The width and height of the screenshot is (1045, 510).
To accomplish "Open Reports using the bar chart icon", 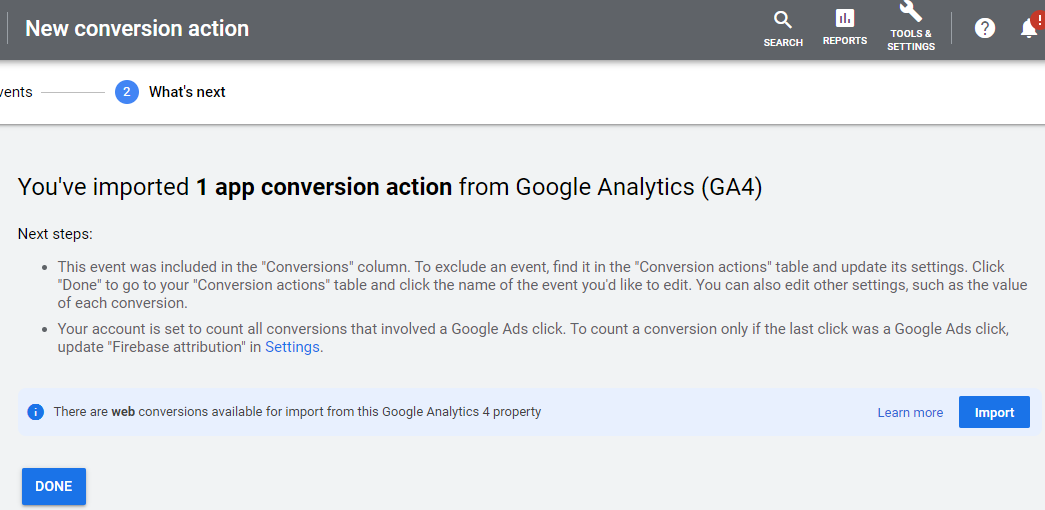I will [x=845, y=19].
